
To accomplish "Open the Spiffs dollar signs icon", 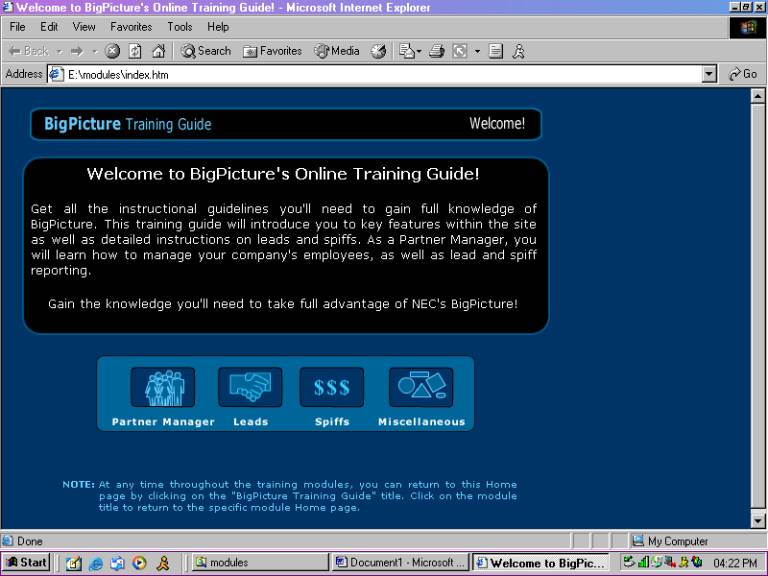I will pyautogui.click(x=332, y=387).
